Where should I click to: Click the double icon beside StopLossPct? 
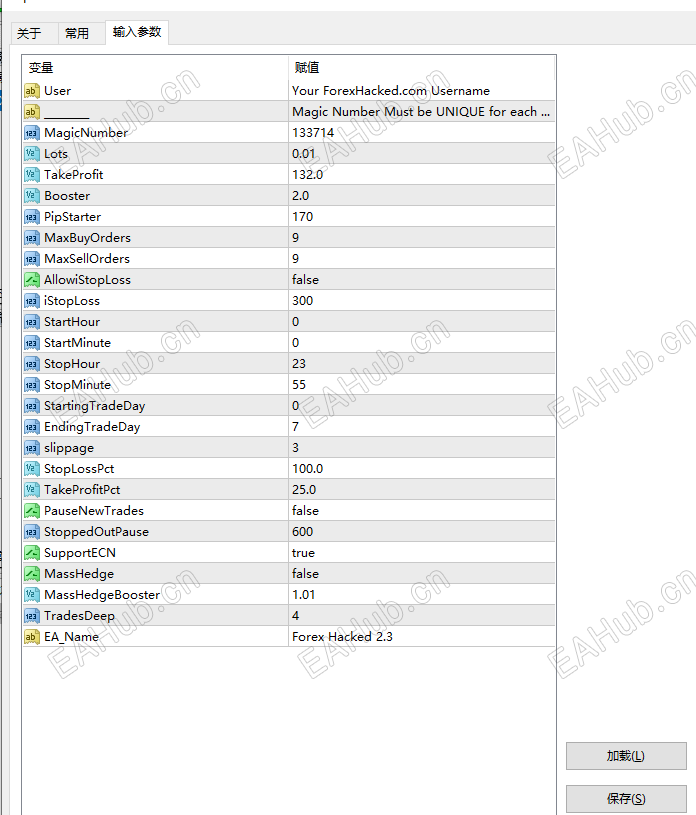[32, 469]
